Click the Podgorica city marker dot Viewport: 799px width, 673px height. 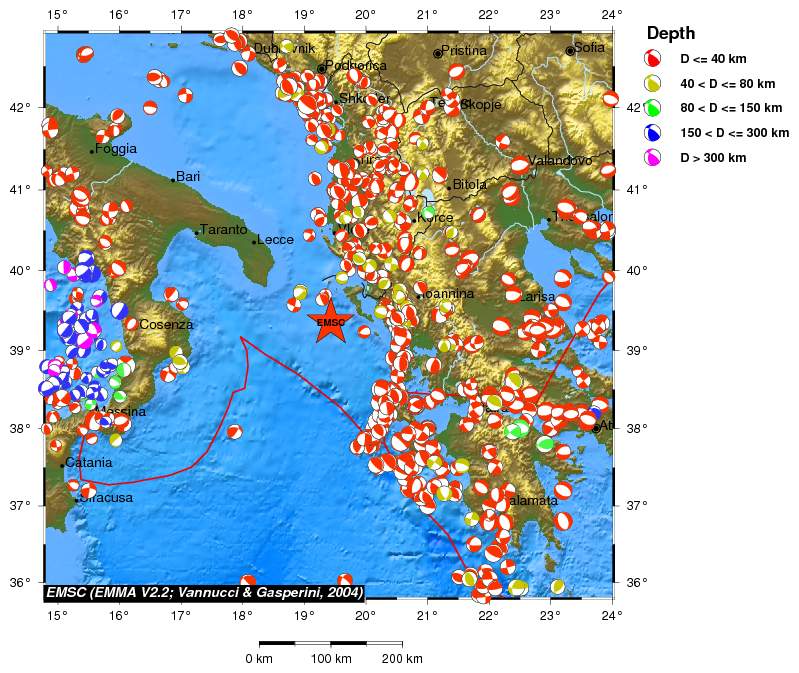click(x=321, y=69)
